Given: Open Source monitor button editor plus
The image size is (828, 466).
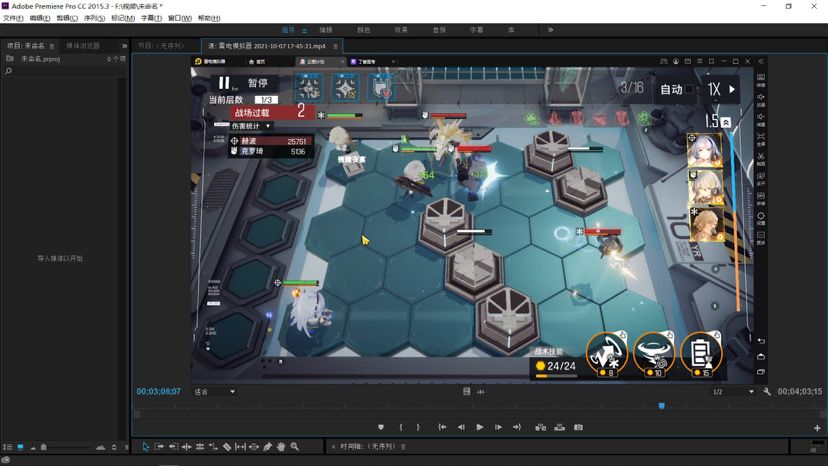Looking at the screenshot, I should 817,428.
